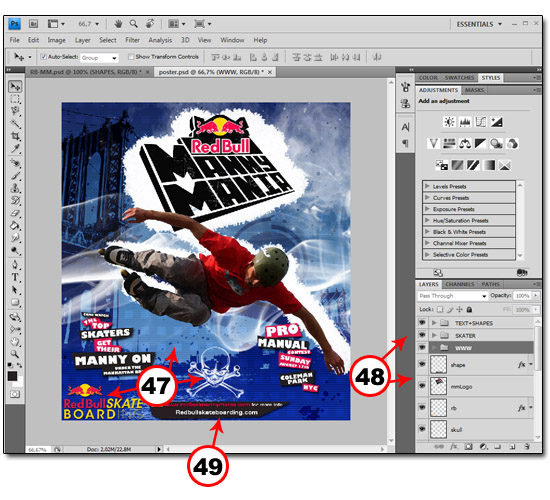The width and height of the screenshot is (550, 500).
Task: Select the Brush tool
Action: pos(15,175)
